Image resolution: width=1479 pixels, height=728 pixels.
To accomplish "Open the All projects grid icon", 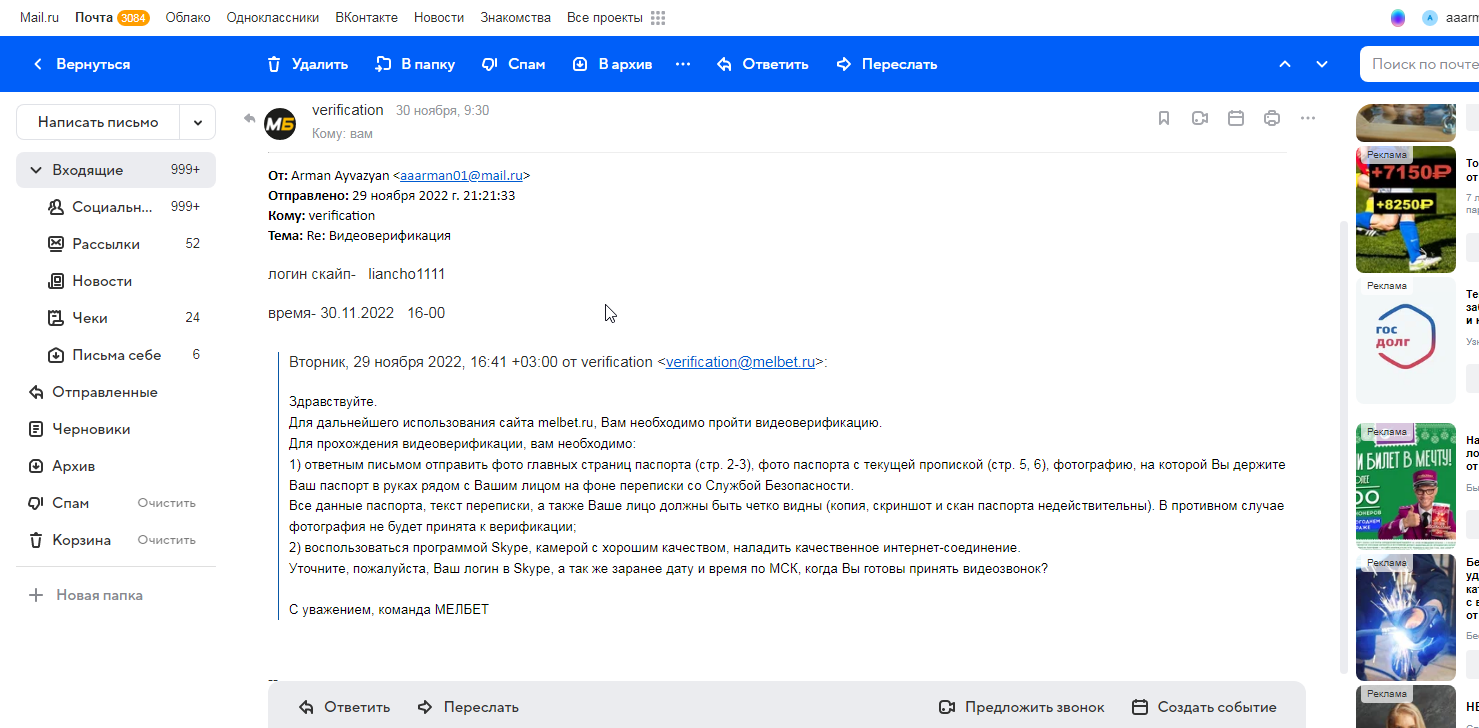I will pos(658,18).
